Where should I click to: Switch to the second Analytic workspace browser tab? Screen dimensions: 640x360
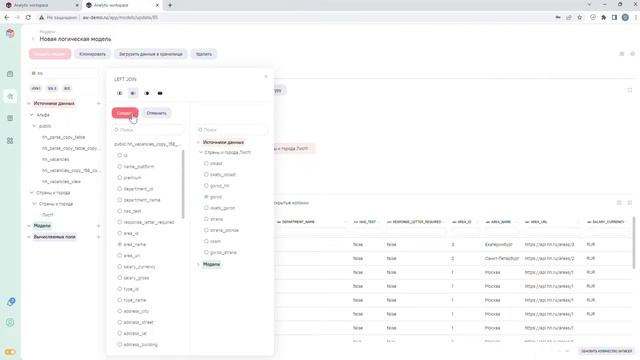point(122,5)
